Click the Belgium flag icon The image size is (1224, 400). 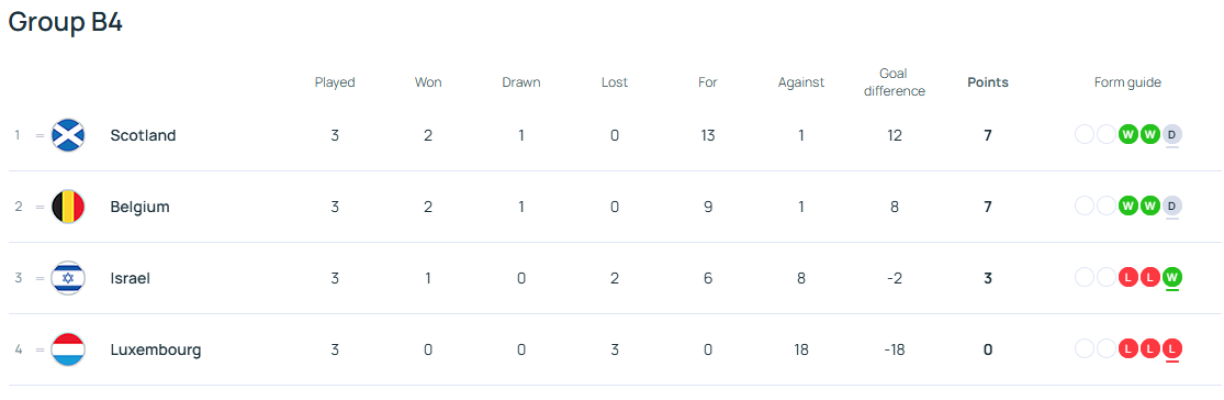68,207
